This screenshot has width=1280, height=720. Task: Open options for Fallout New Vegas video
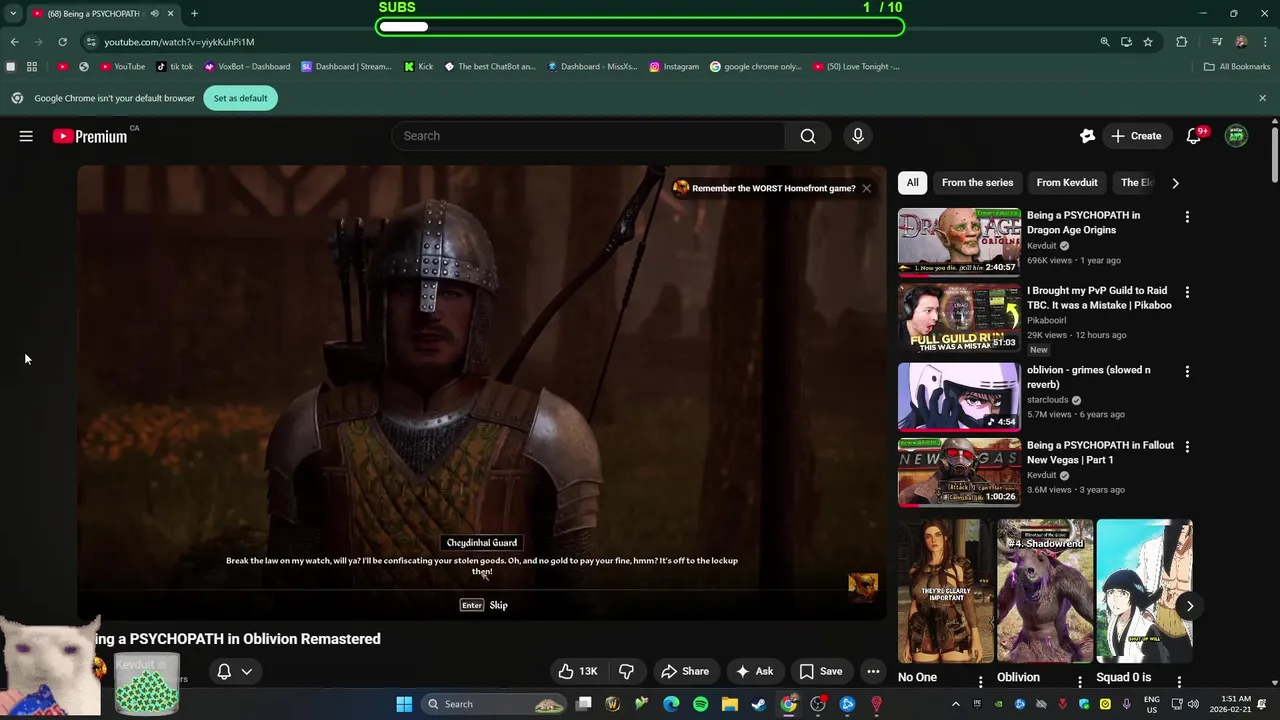1187,447
